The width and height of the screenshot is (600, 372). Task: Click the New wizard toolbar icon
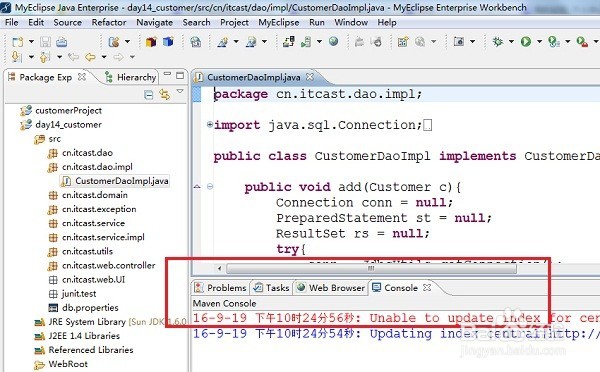pos(18,42)
